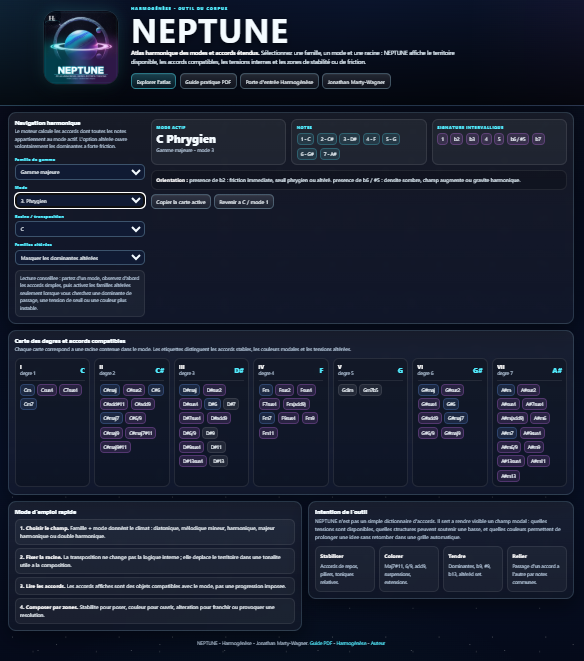Image resolution: width=584 pixels, height=661 pixels.
Task: Open the Guide pratique PDF link
Action: (208, 82)
